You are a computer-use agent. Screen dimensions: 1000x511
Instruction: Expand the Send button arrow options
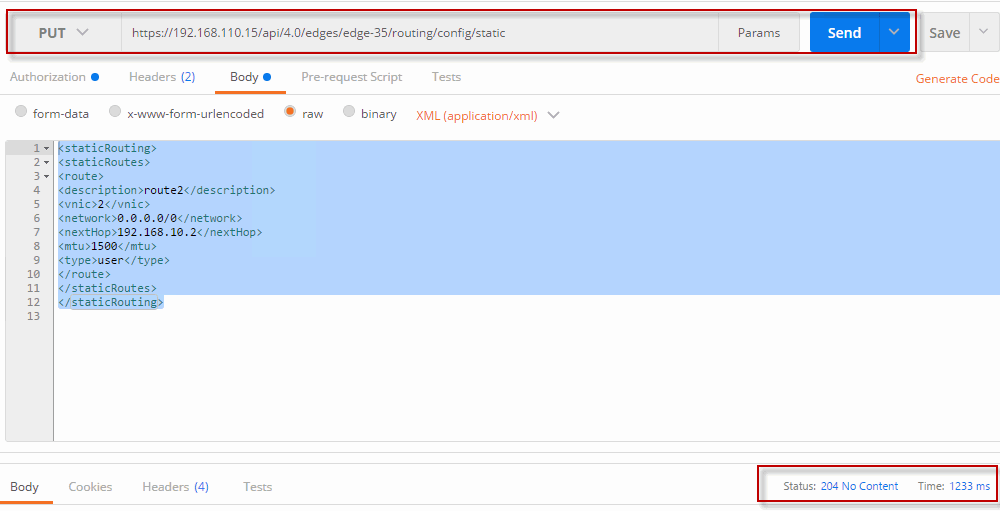[x=894, y=33]
